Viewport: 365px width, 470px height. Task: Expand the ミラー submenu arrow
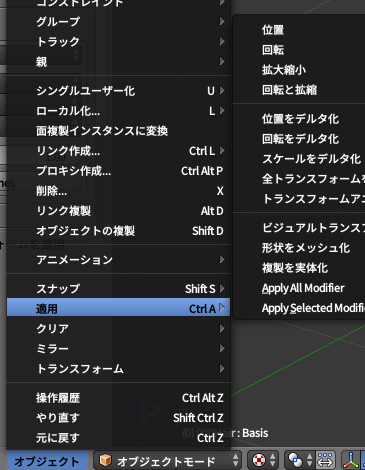222,348
